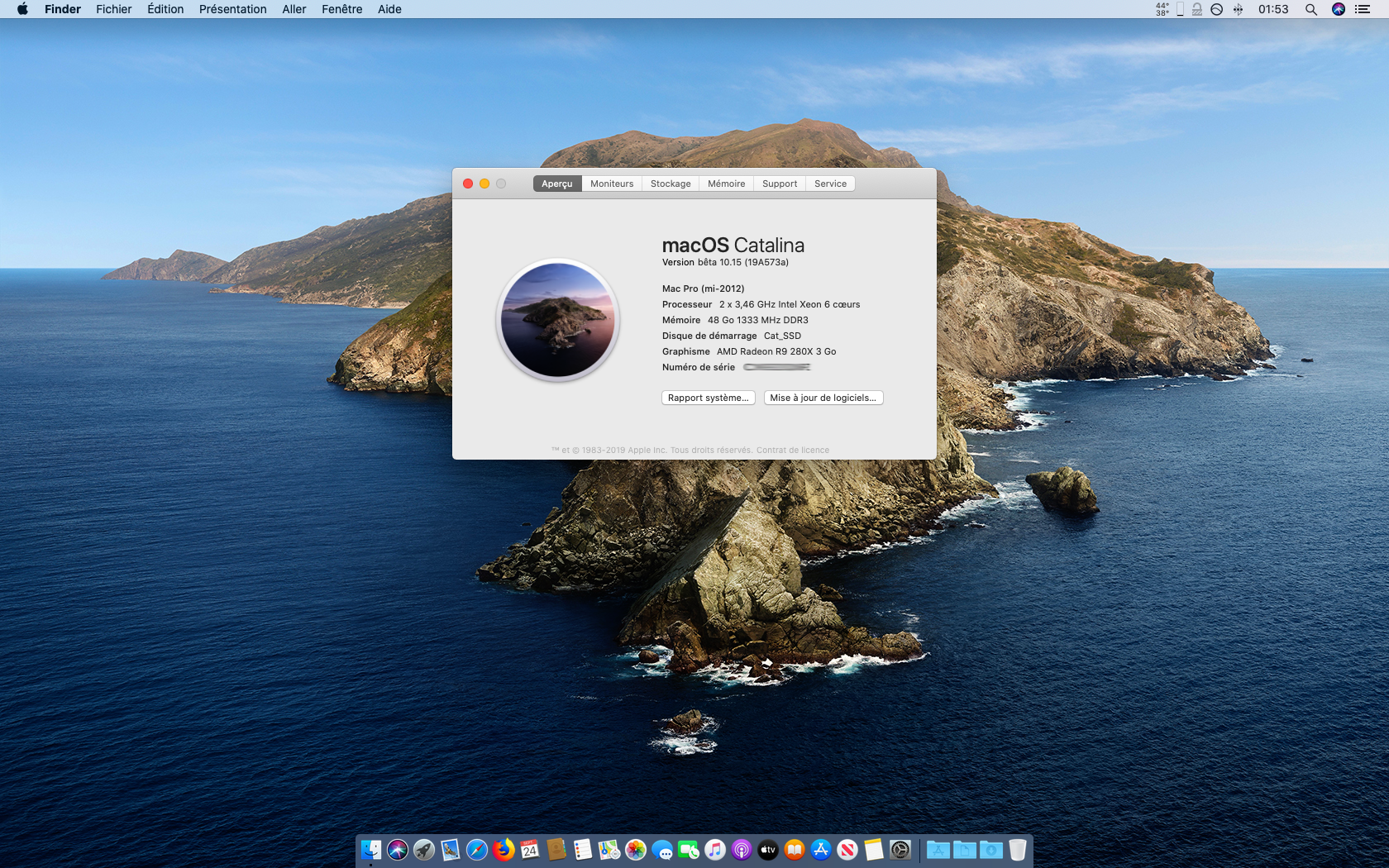Open Contacts book icon in Dock
The height and width of the screenshot is (868, 1389).
[556, 850]
